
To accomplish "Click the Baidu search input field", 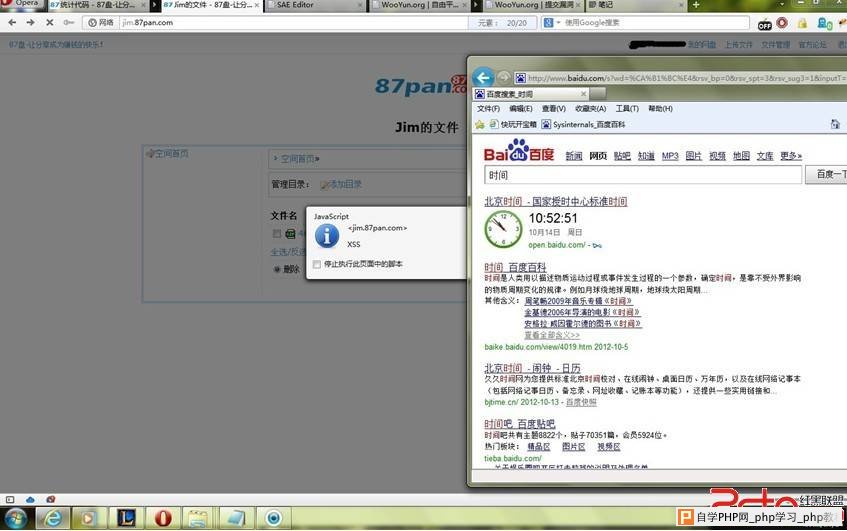I will point(643,175).
